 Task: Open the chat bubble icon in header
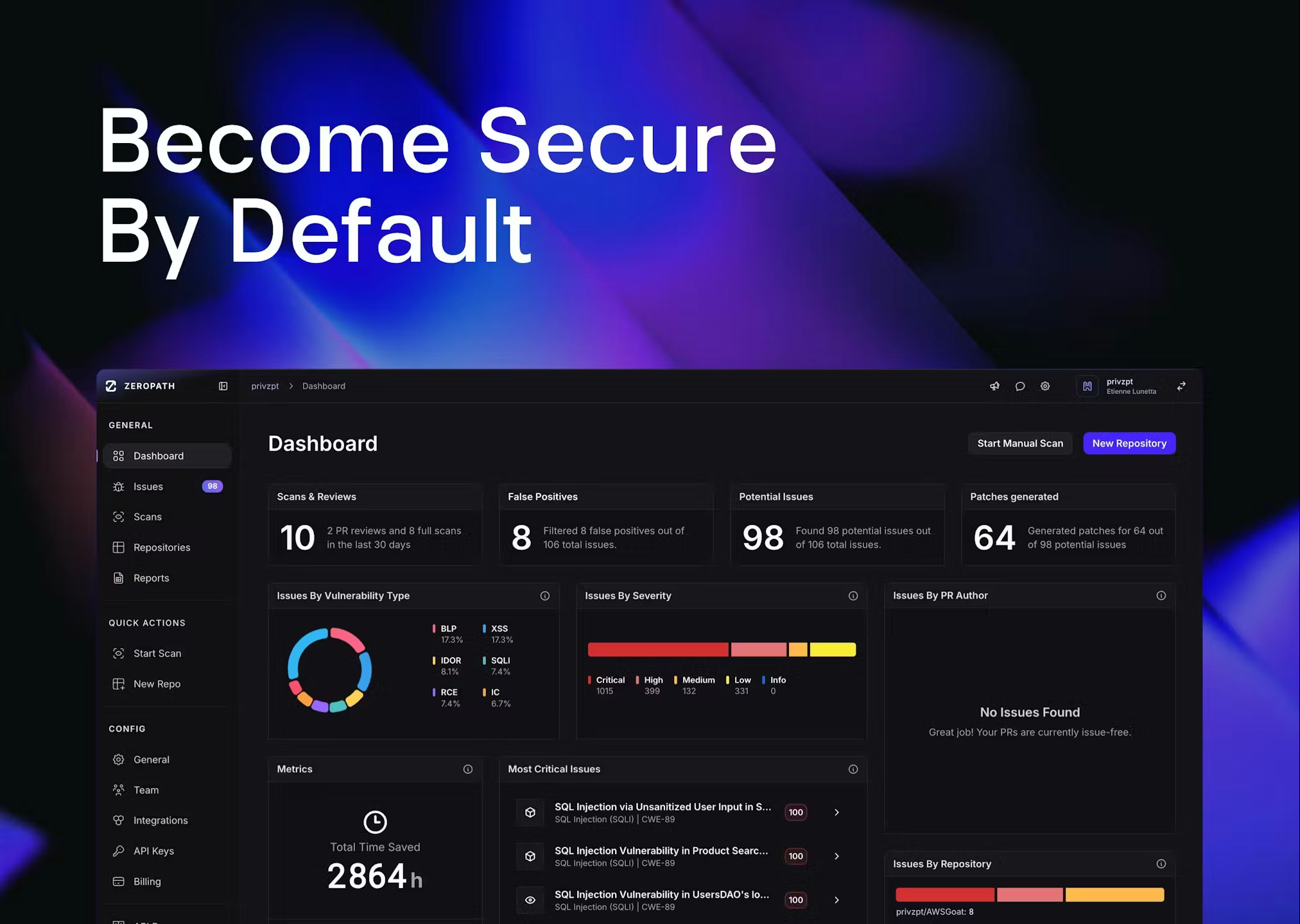[1020, 386]
